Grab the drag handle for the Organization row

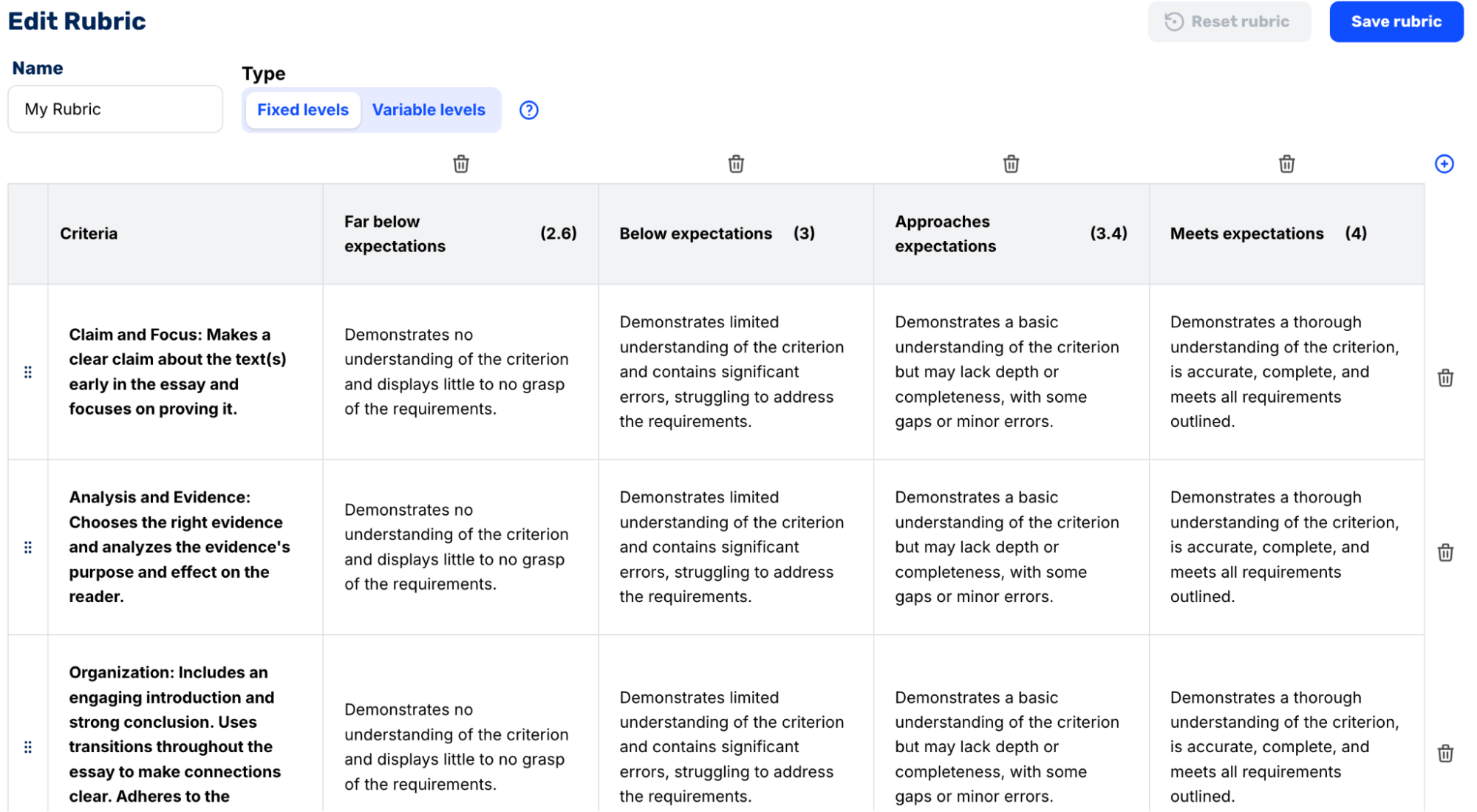tap(28, 746)
